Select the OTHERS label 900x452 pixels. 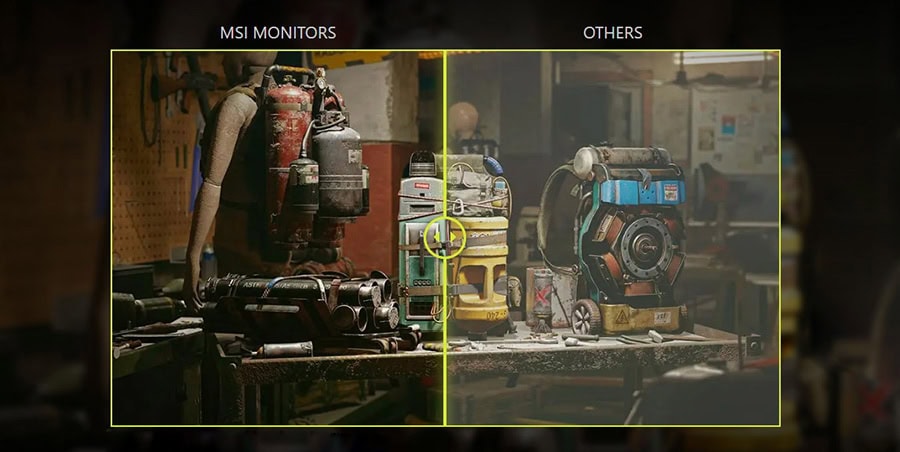click(x=612, y=33)
